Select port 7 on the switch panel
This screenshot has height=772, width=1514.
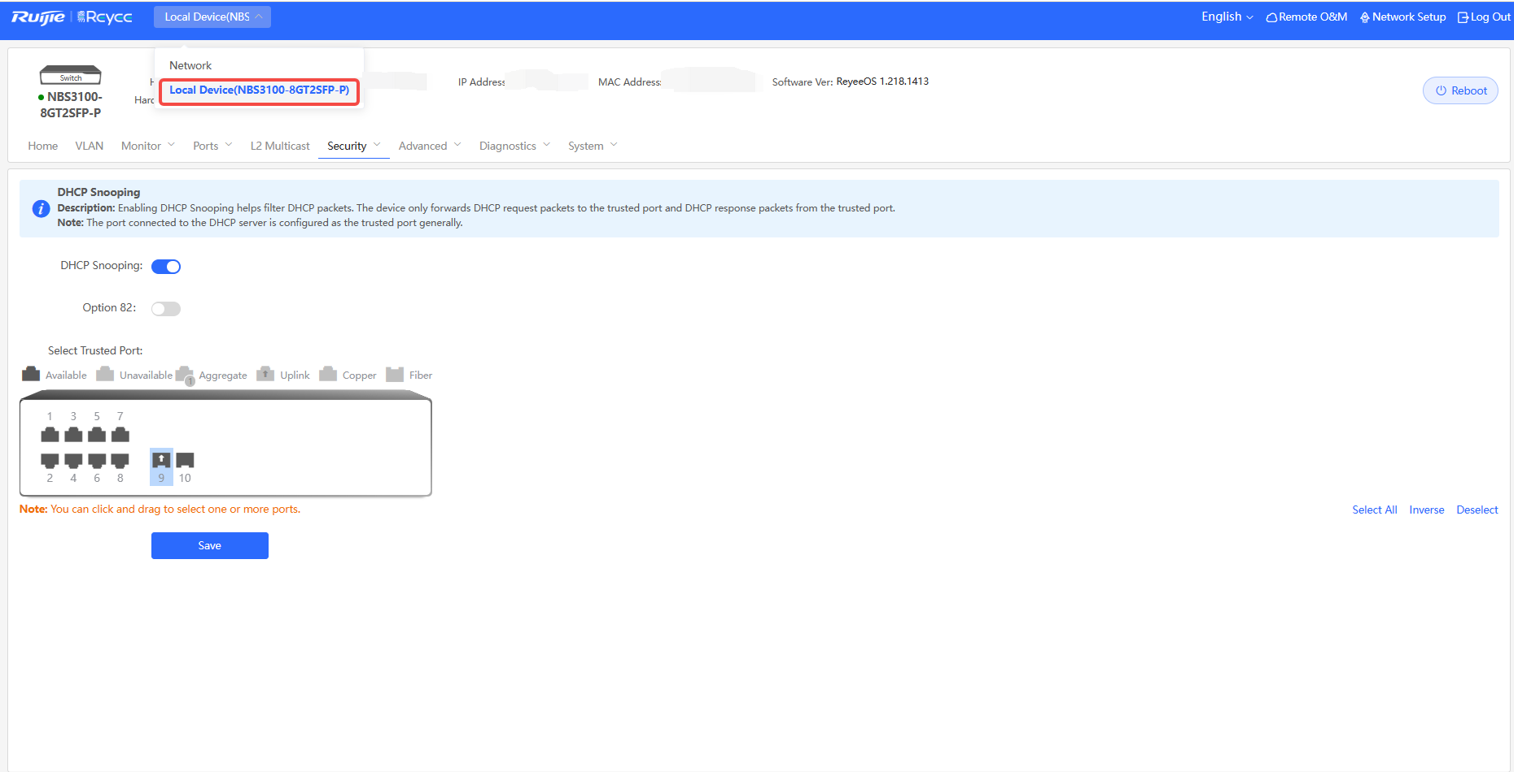(120, 435)
